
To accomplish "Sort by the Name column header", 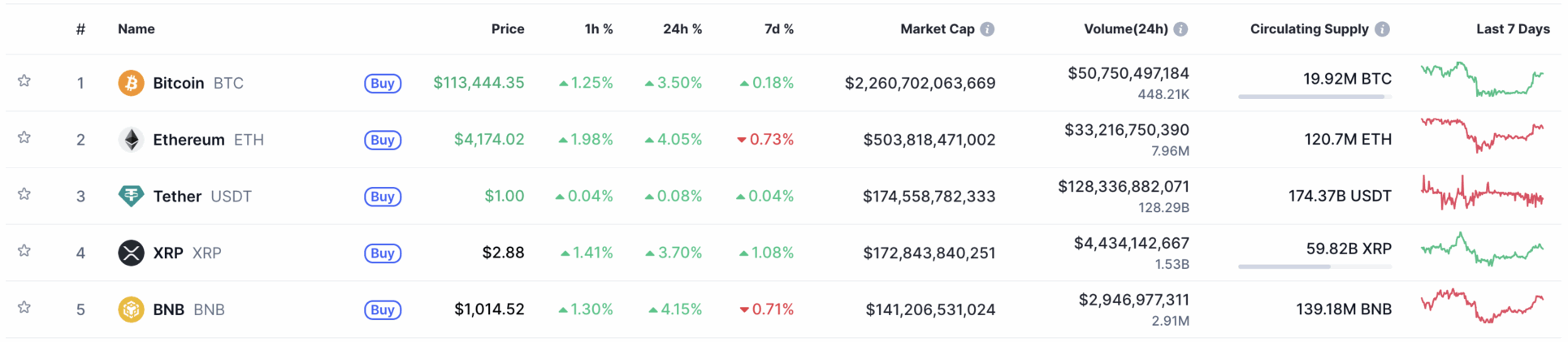I will pyautogui.click(x=136, y=29).
